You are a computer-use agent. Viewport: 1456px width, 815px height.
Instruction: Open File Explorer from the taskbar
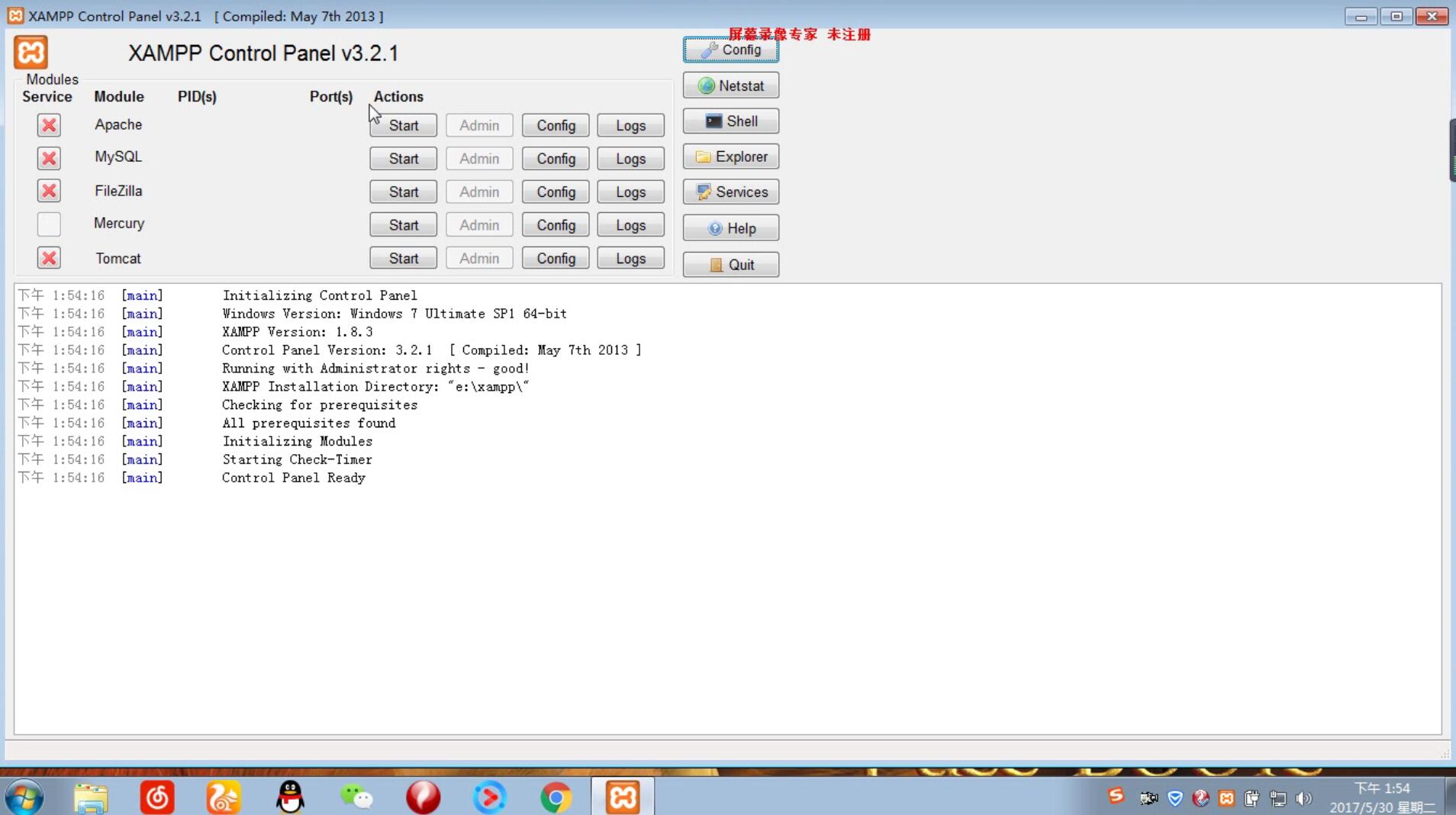coord(91,797)
